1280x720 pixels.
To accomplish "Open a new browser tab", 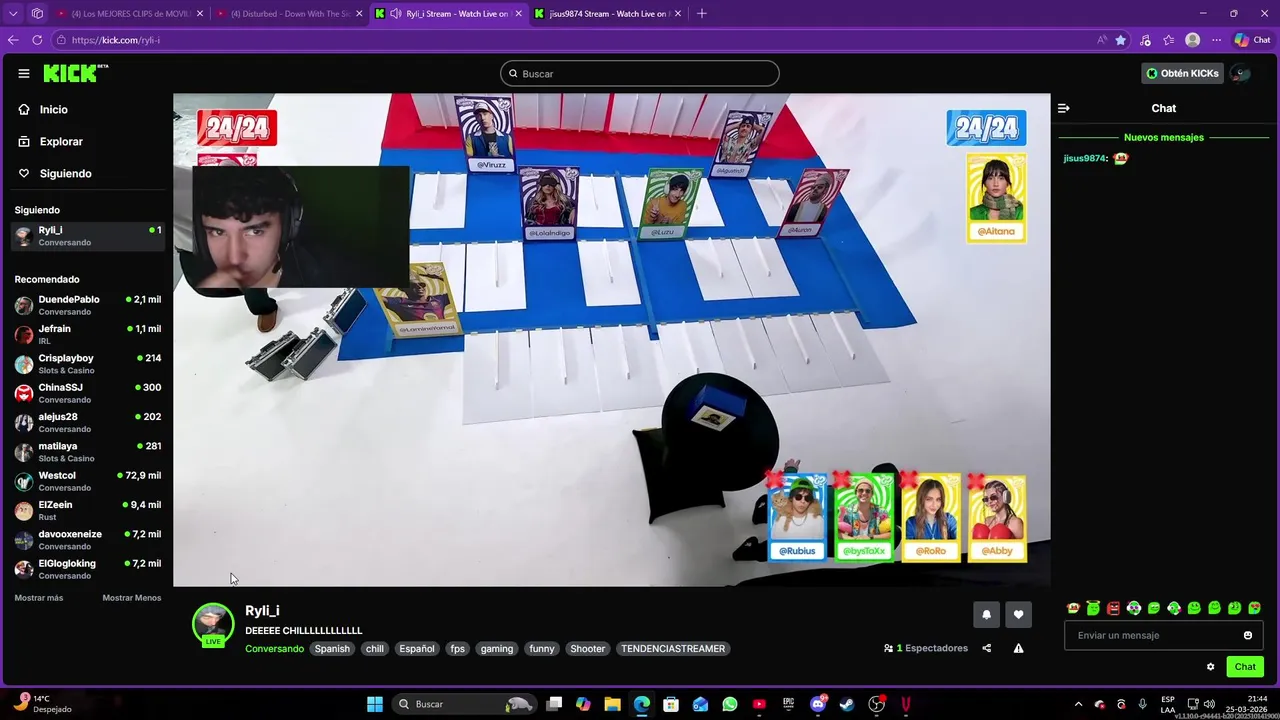I will pyautogui.click(x=701, y=13).
